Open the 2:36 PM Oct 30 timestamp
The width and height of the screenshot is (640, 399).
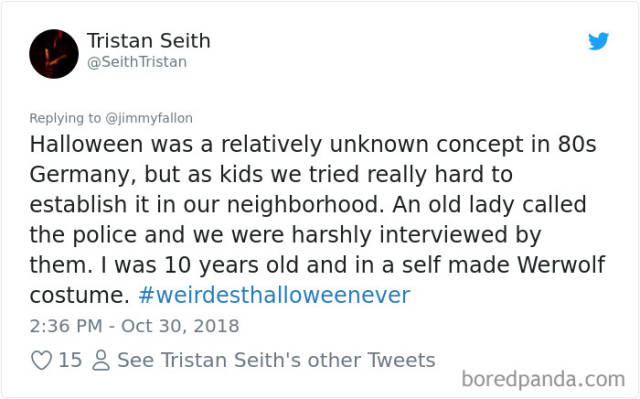point(134,326)
